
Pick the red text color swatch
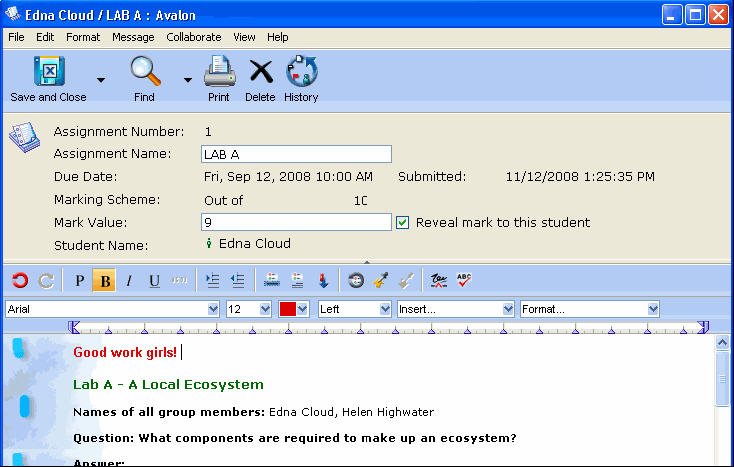pos(286,310)
